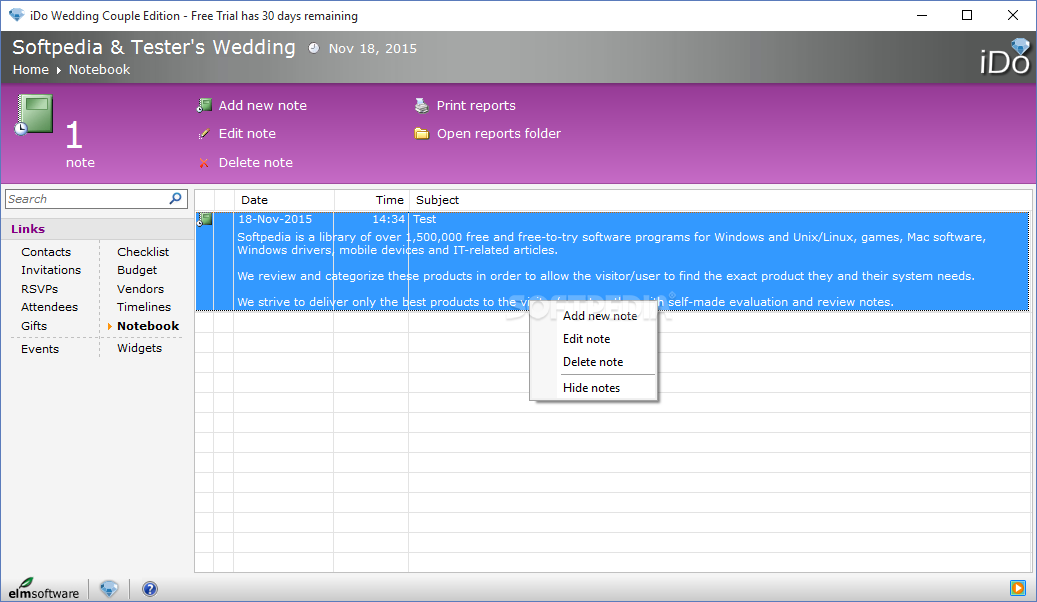Viewport: 1037px width, 602px height.
Task: Click the Delete note toolbar link
Action: 256,163
